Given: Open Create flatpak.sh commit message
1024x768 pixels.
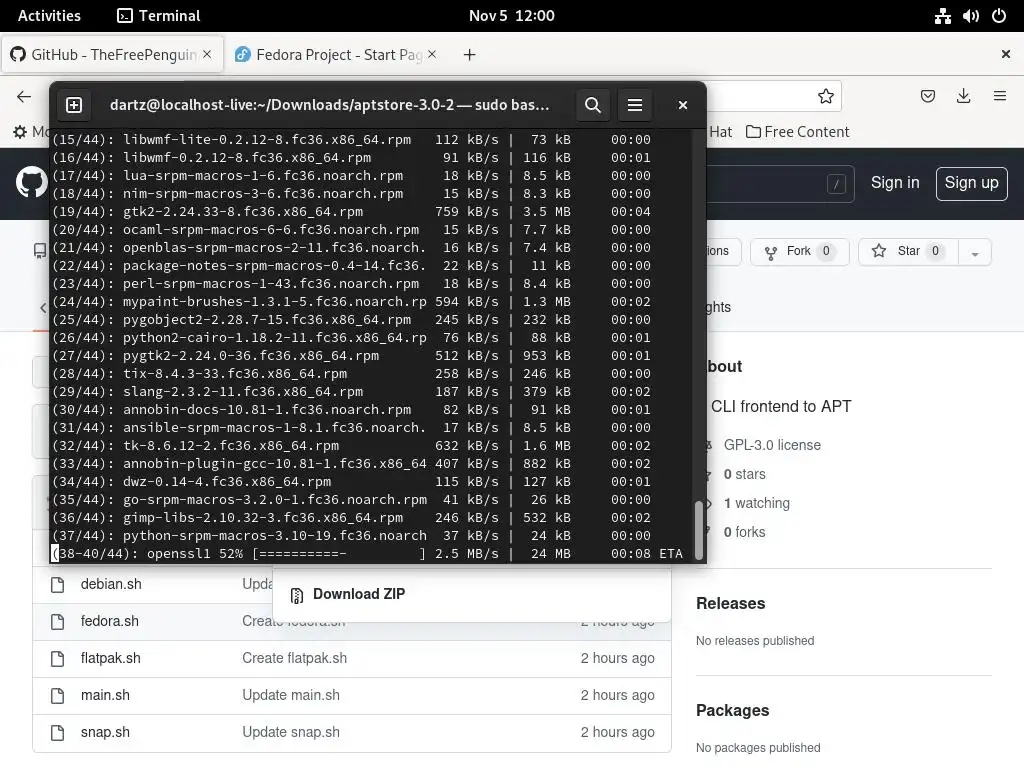Looking at the screenshot, I should (295, 658).
